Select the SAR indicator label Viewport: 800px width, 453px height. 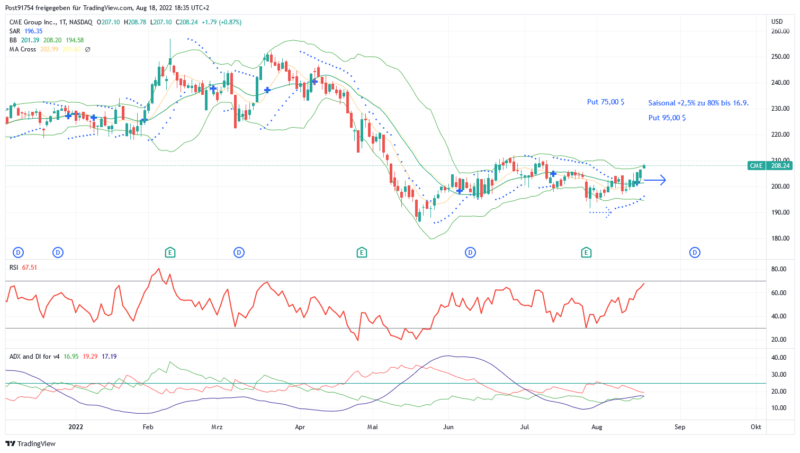pos(14,30)
